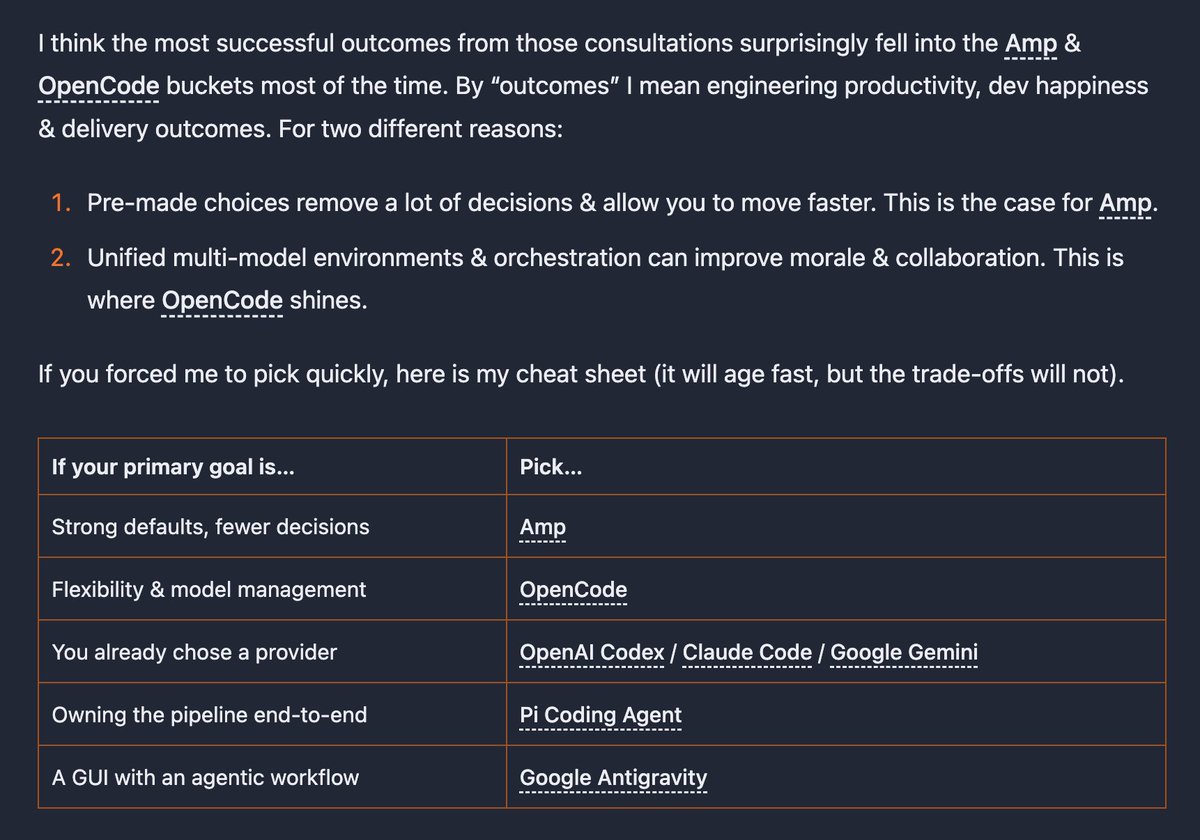
Task: Open the Amp link in the opening paragraph
Action: 1031,44
